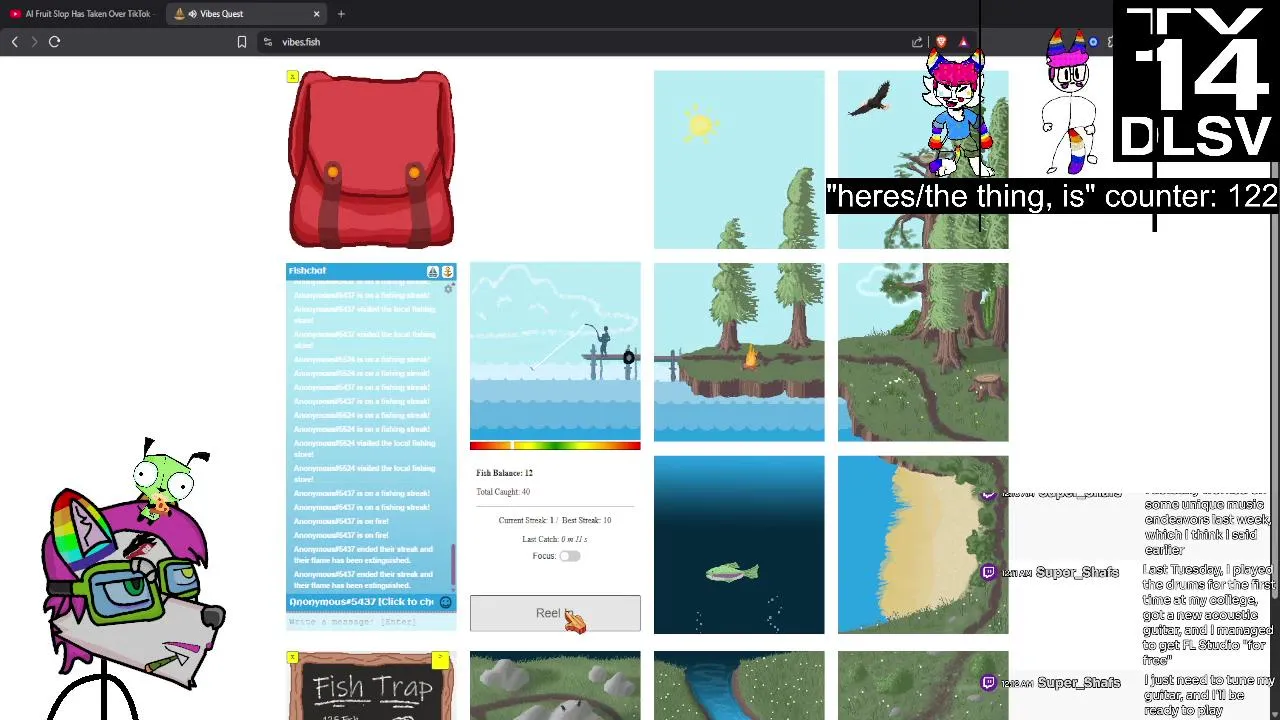Click 'Fish Balance: 12' text
This screenshot has height=720, width=1280.
(504, 473)
